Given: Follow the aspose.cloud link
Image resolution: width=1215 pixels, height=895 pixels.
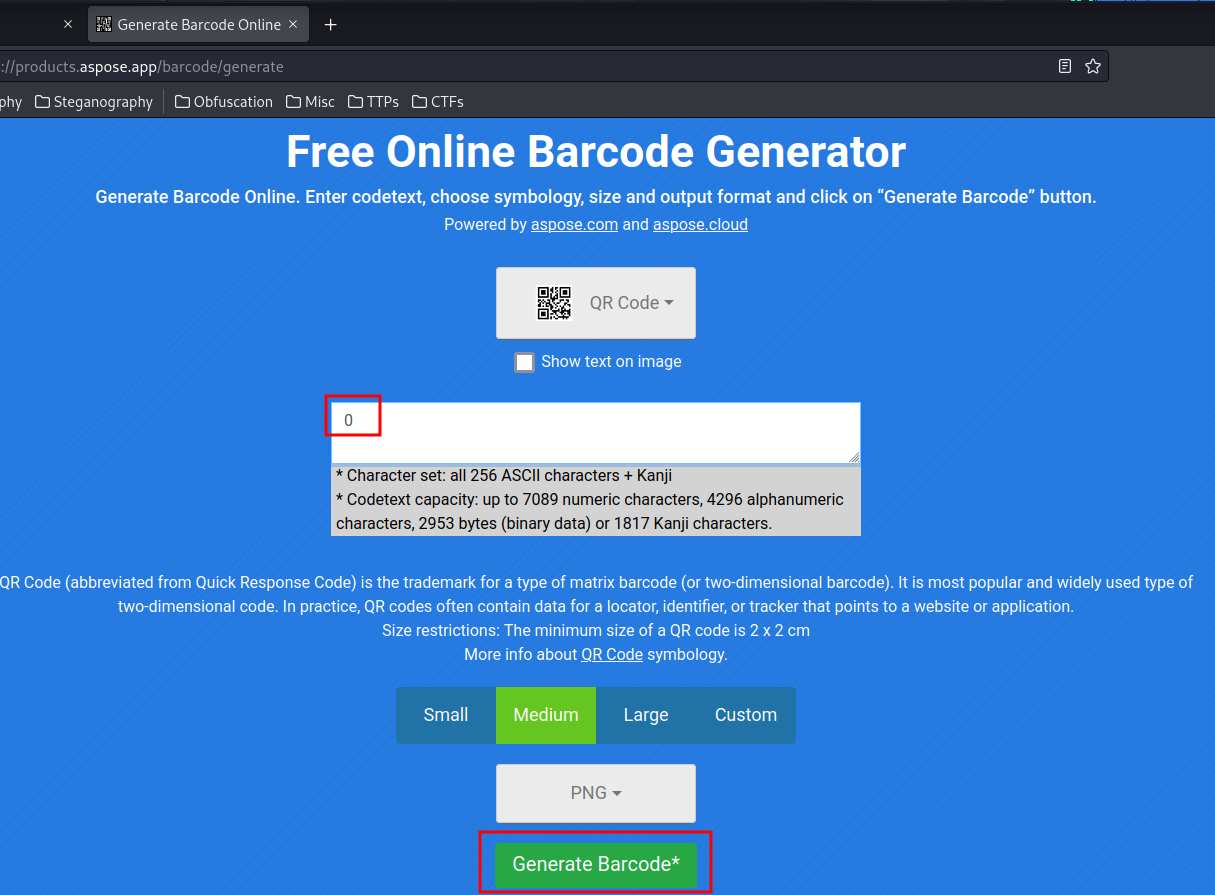Looking at the screenshot, I should (700, 225).
